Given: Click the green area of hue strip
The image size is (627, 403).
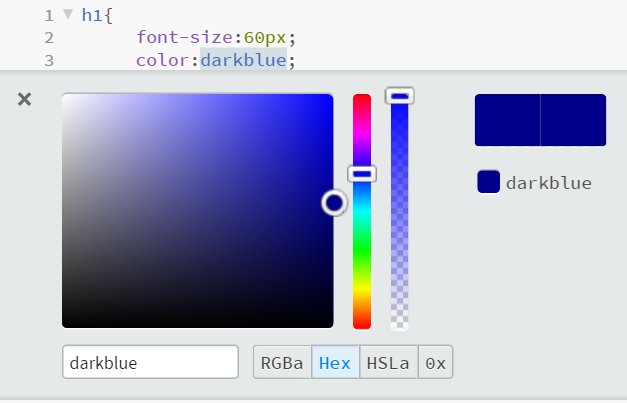Looking at the screenshot, I should click(x=362, y=250).
